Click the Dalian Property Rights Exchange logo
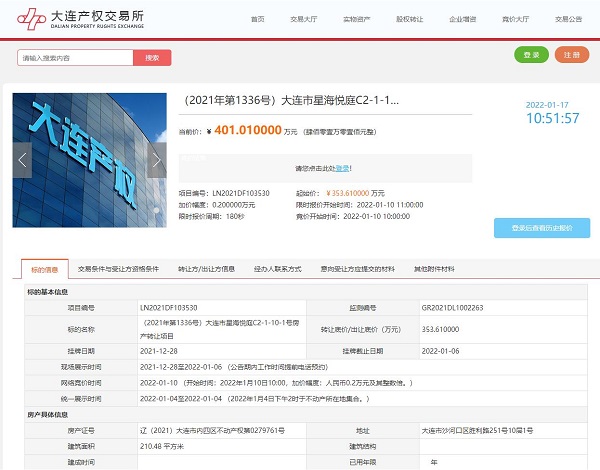Screen dimensions: 600x470 (x=80, y=19)
